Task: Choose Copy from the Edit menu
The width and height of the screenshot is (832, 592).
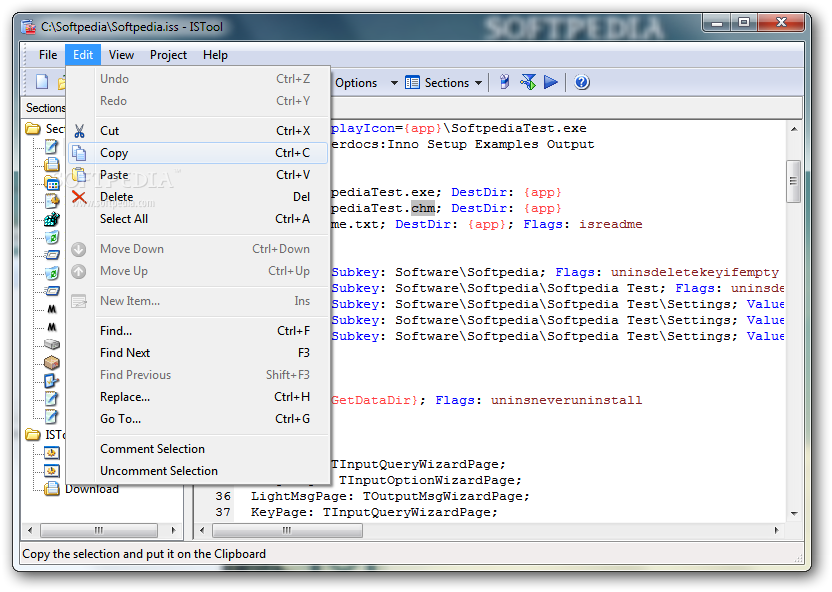Action: pos(198,153)
